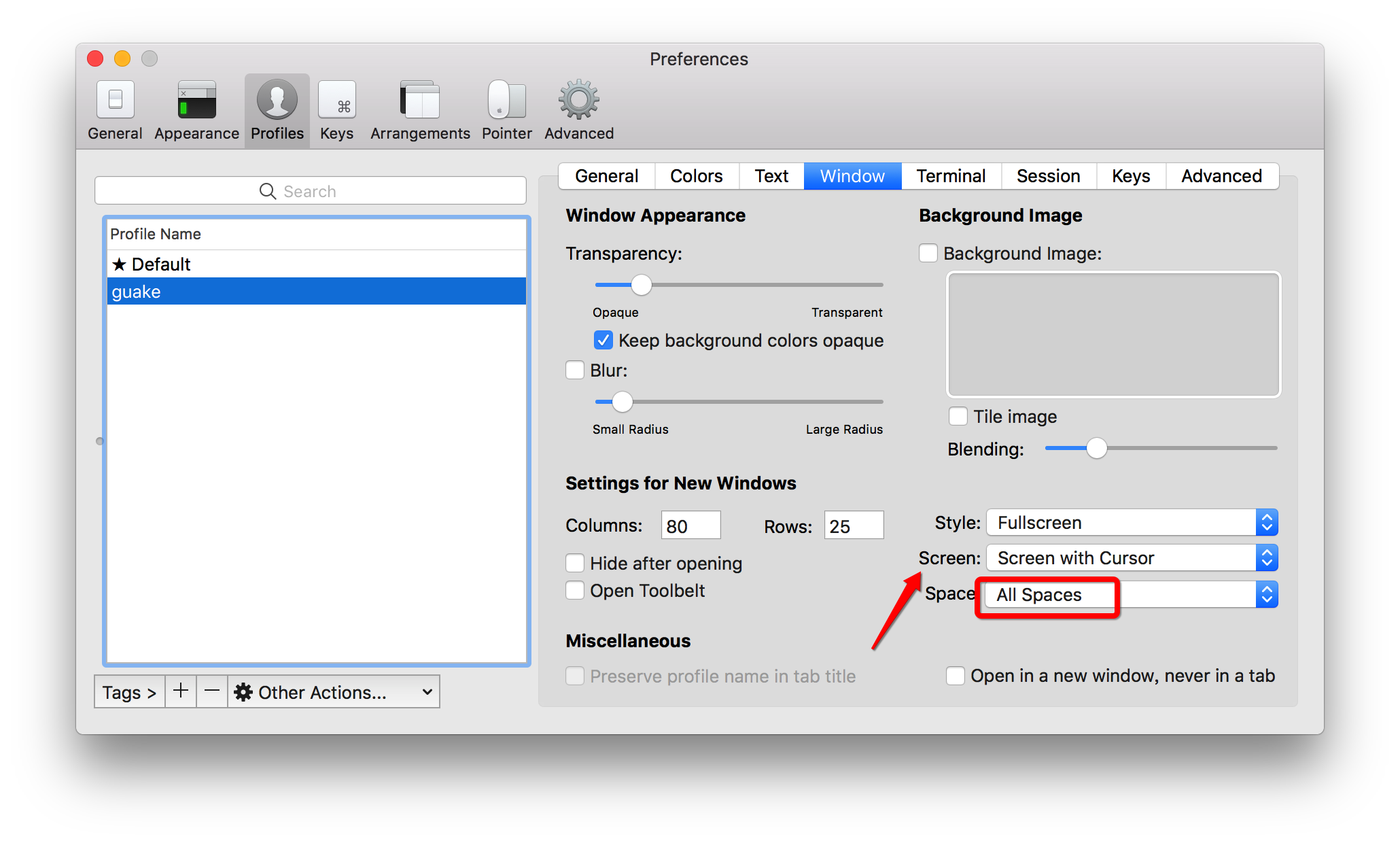Open Arrangements preferences pane

[x=420, y=110]
